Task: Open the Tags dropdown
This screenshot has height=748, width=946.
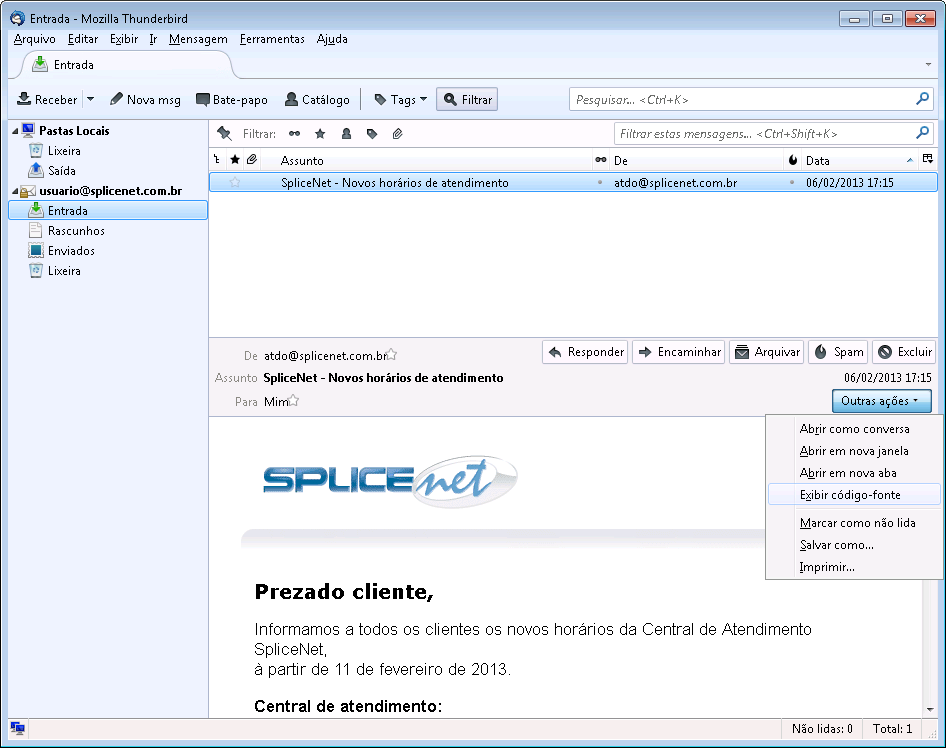Action: tap(401, 100)
